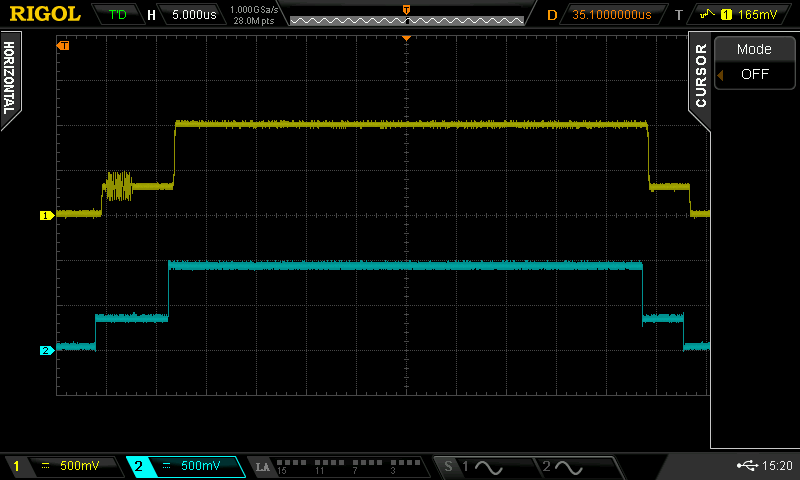The height and width of the screenshot is (480, 800).
Task: Click the cyan channel 2 ground marker
Action: click(x=45, y=350)
